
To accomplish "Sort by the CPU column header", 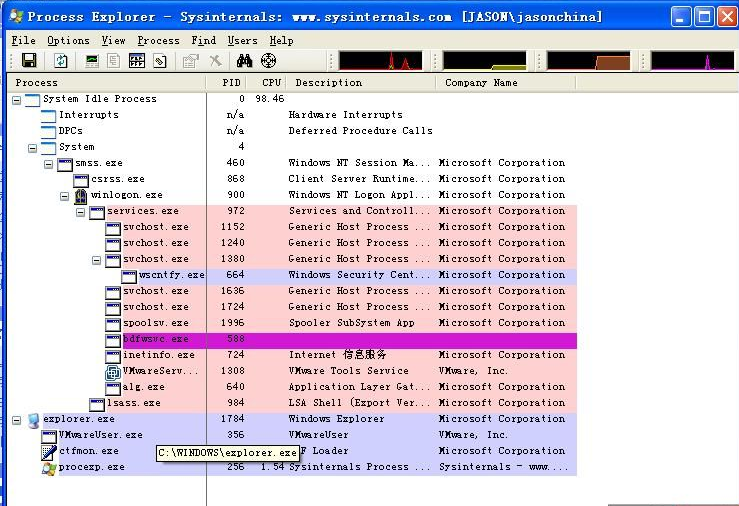I will click(x=267, y=82).
